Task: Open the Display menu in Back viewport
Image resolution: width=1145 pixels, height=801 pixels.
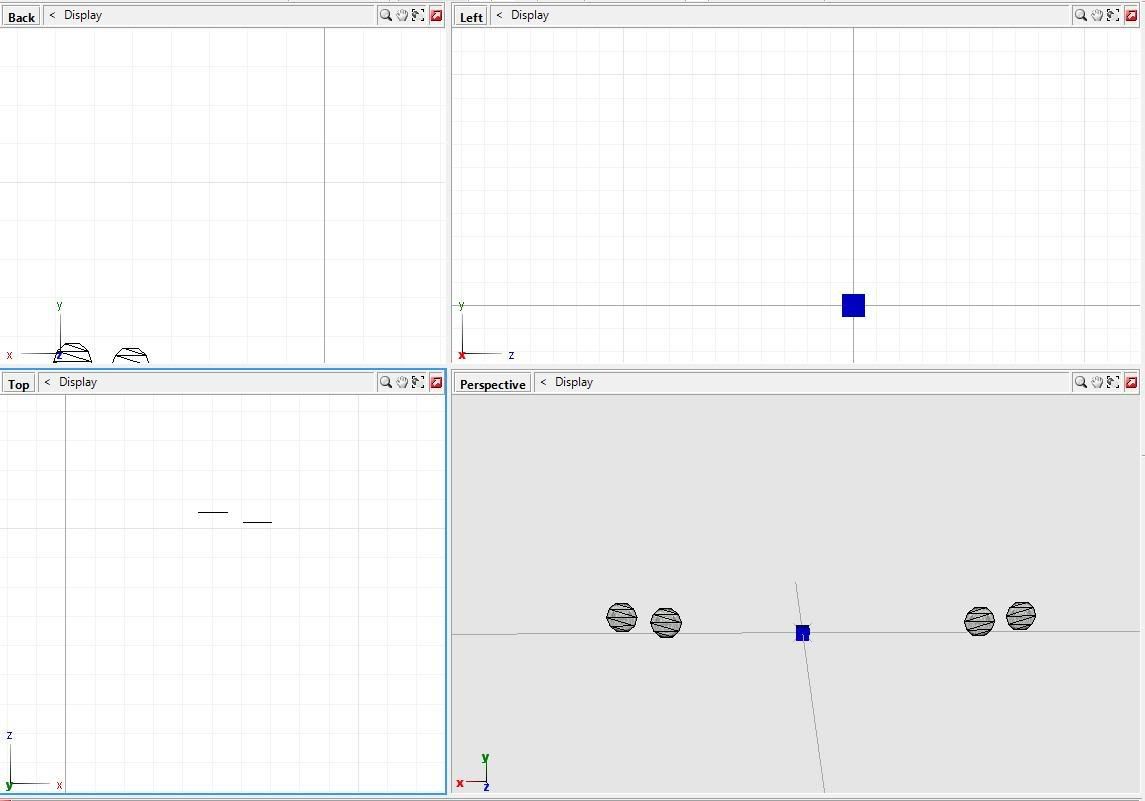Action: click(82, 16)
